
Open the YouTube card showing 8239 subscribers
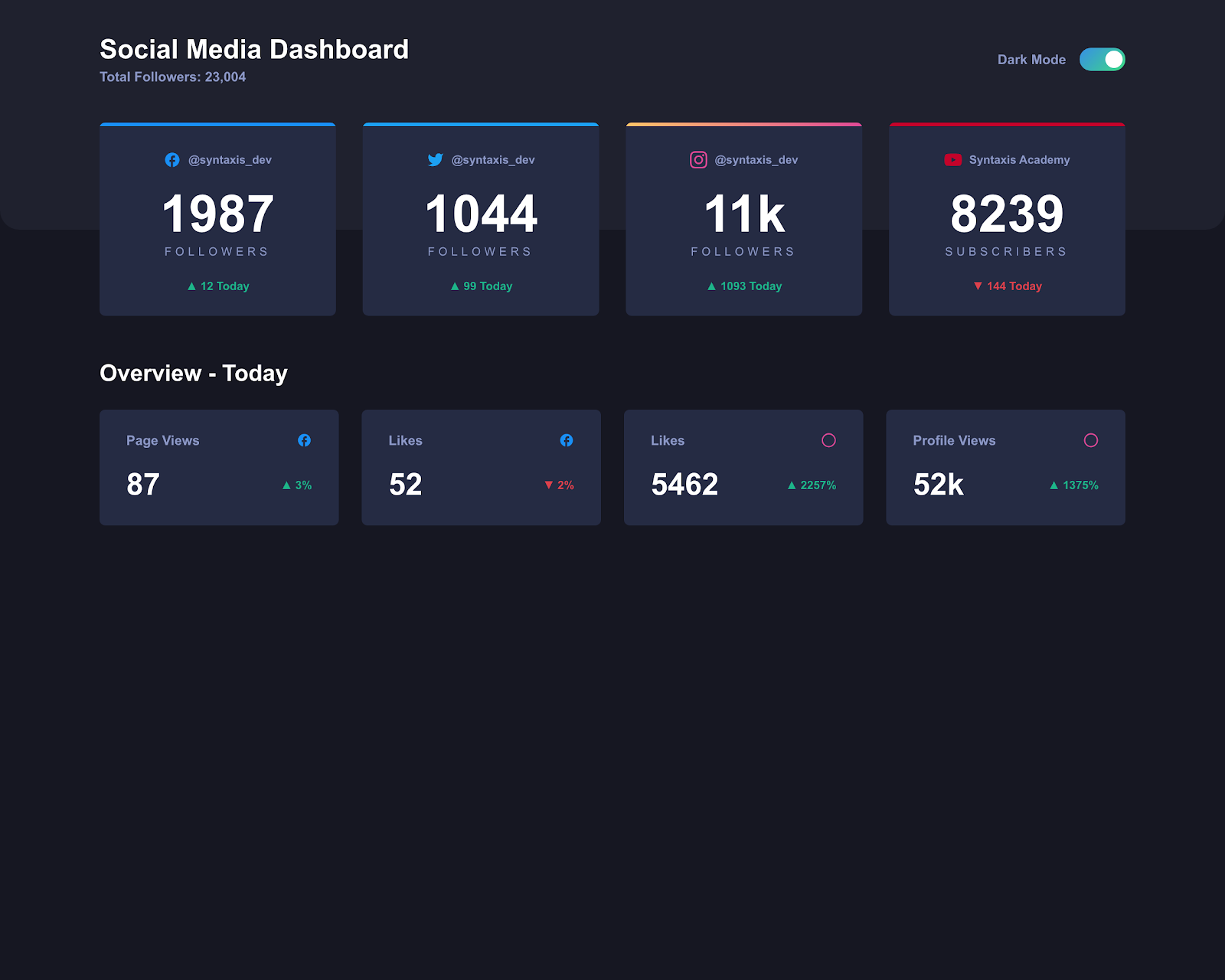(x=1007, y=219)
